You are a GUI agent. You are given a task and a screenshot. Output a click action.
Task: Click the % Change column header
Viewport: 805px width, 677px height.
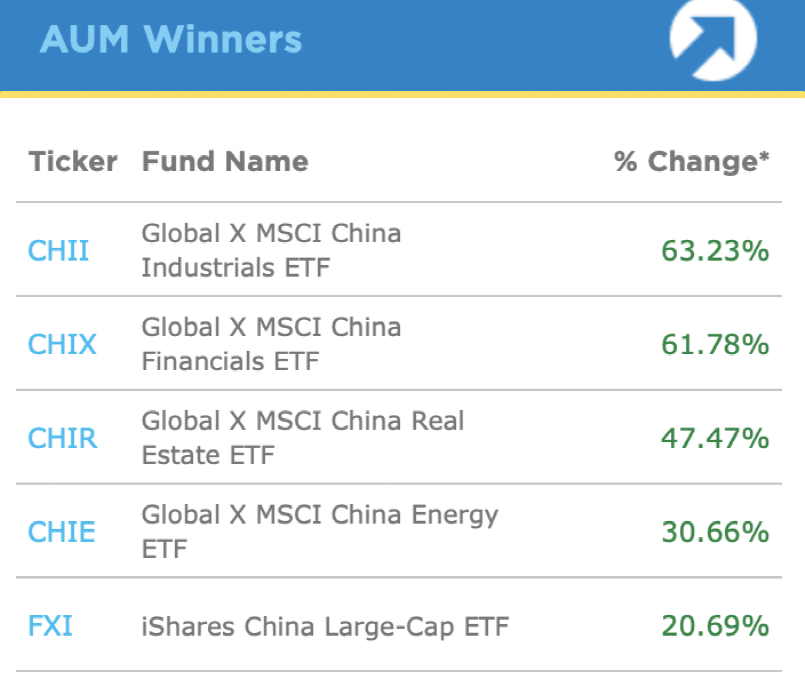click(x=691, y=162)
